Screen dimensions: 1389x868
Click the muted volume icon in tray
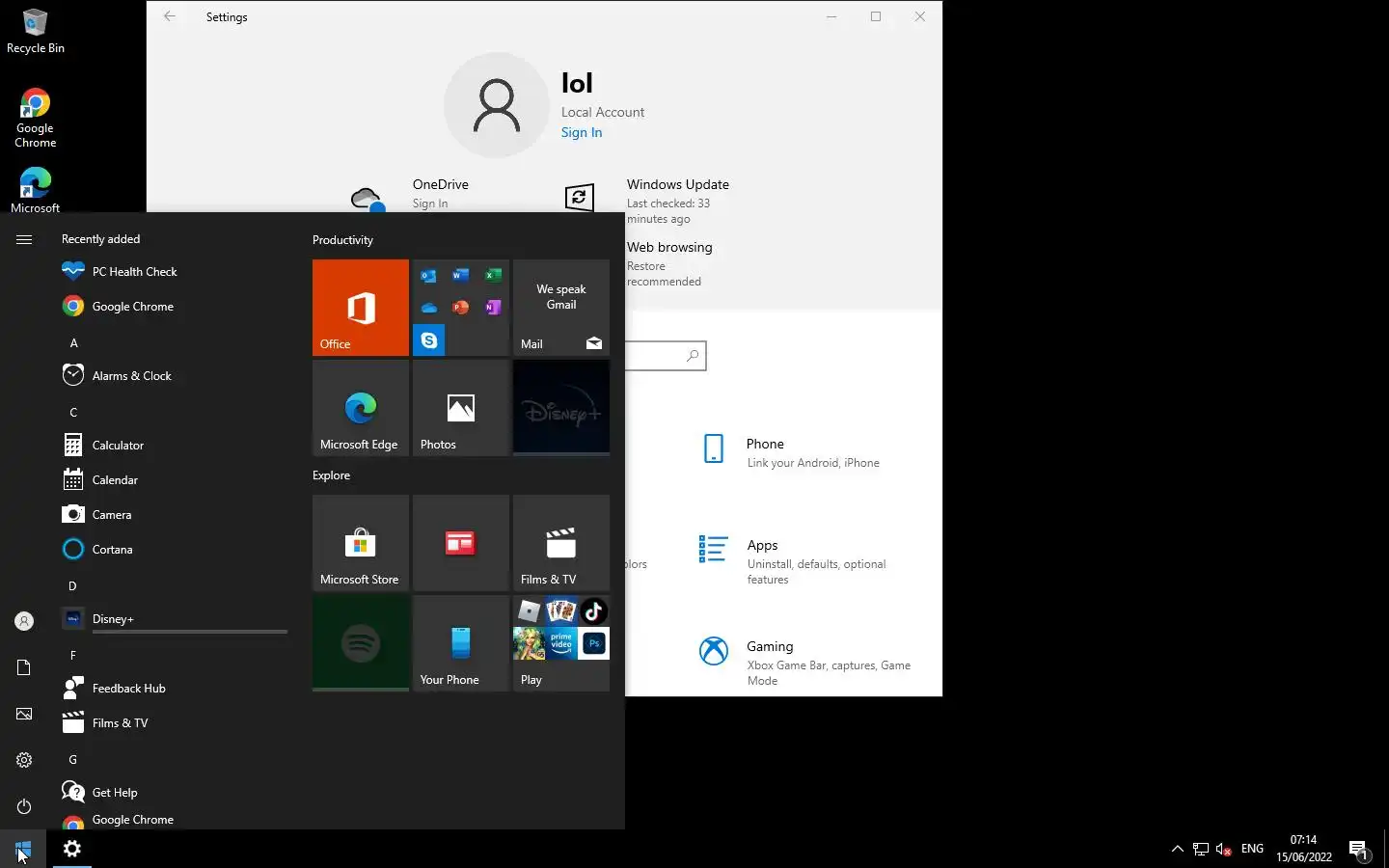tap(1224, 849)
